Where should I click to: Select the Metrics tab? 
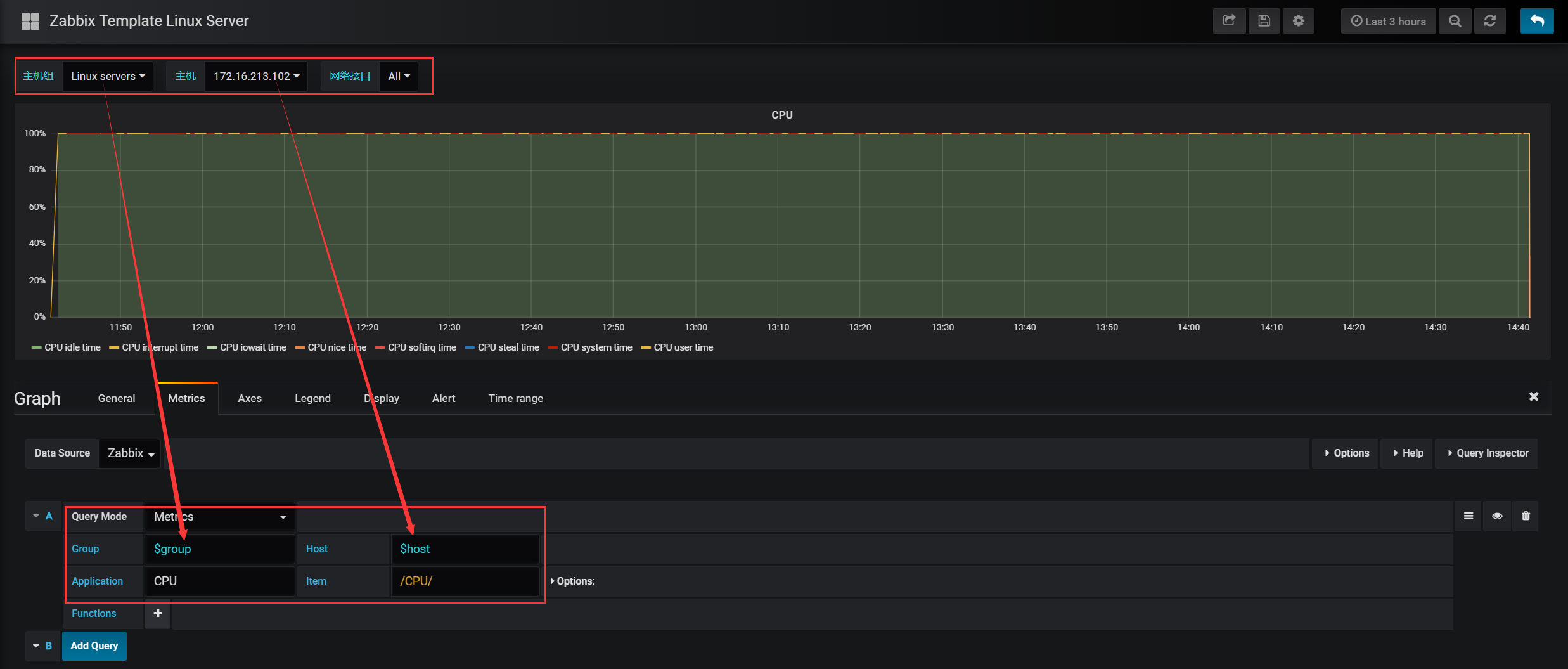186,398
